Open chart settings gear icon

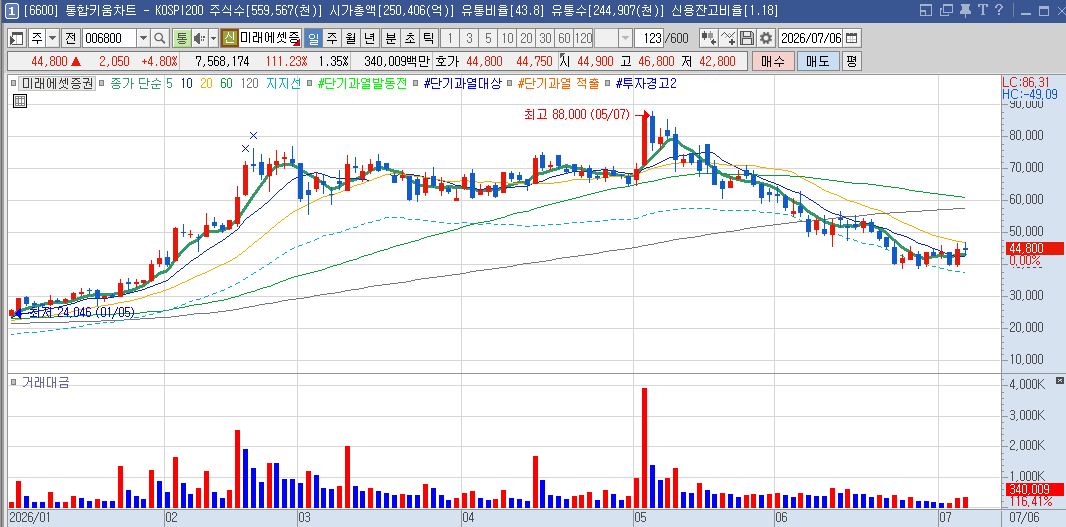click(x=766, y=38)
